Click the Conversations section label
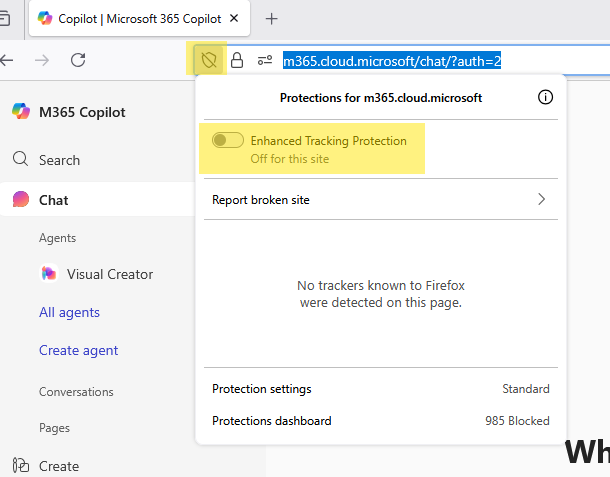 (76, 391)
